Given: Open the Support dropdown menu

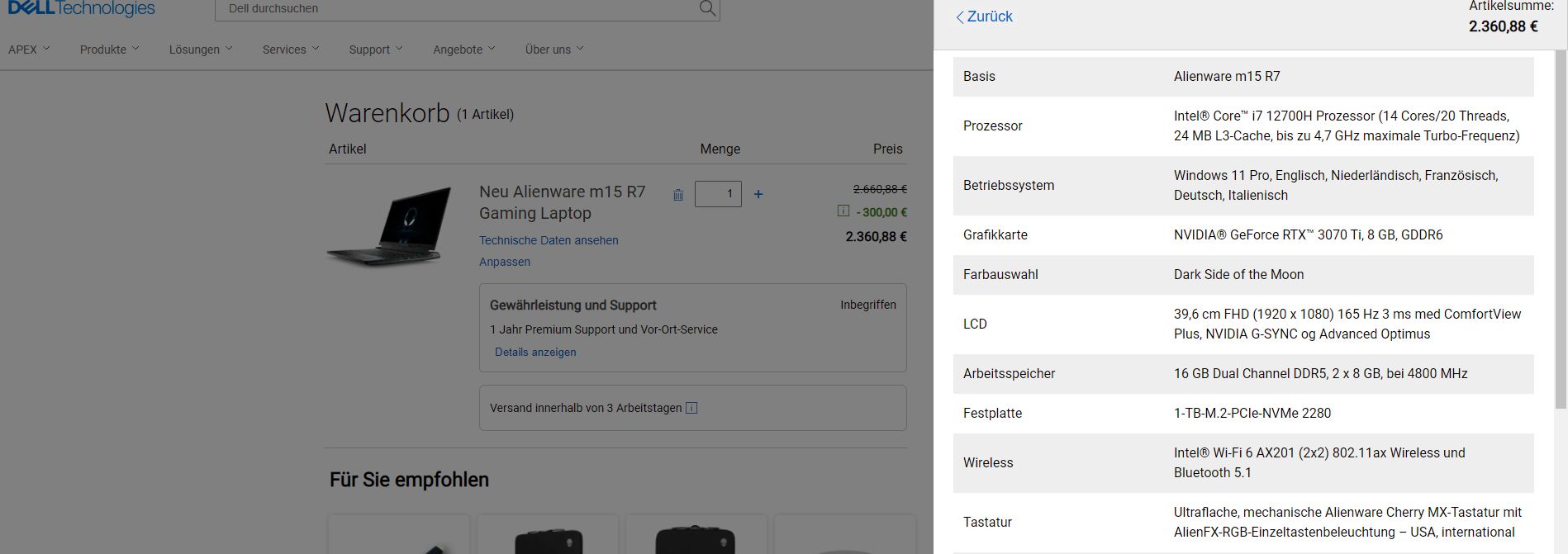Looking at the screenshot, I should coord(376,50).
